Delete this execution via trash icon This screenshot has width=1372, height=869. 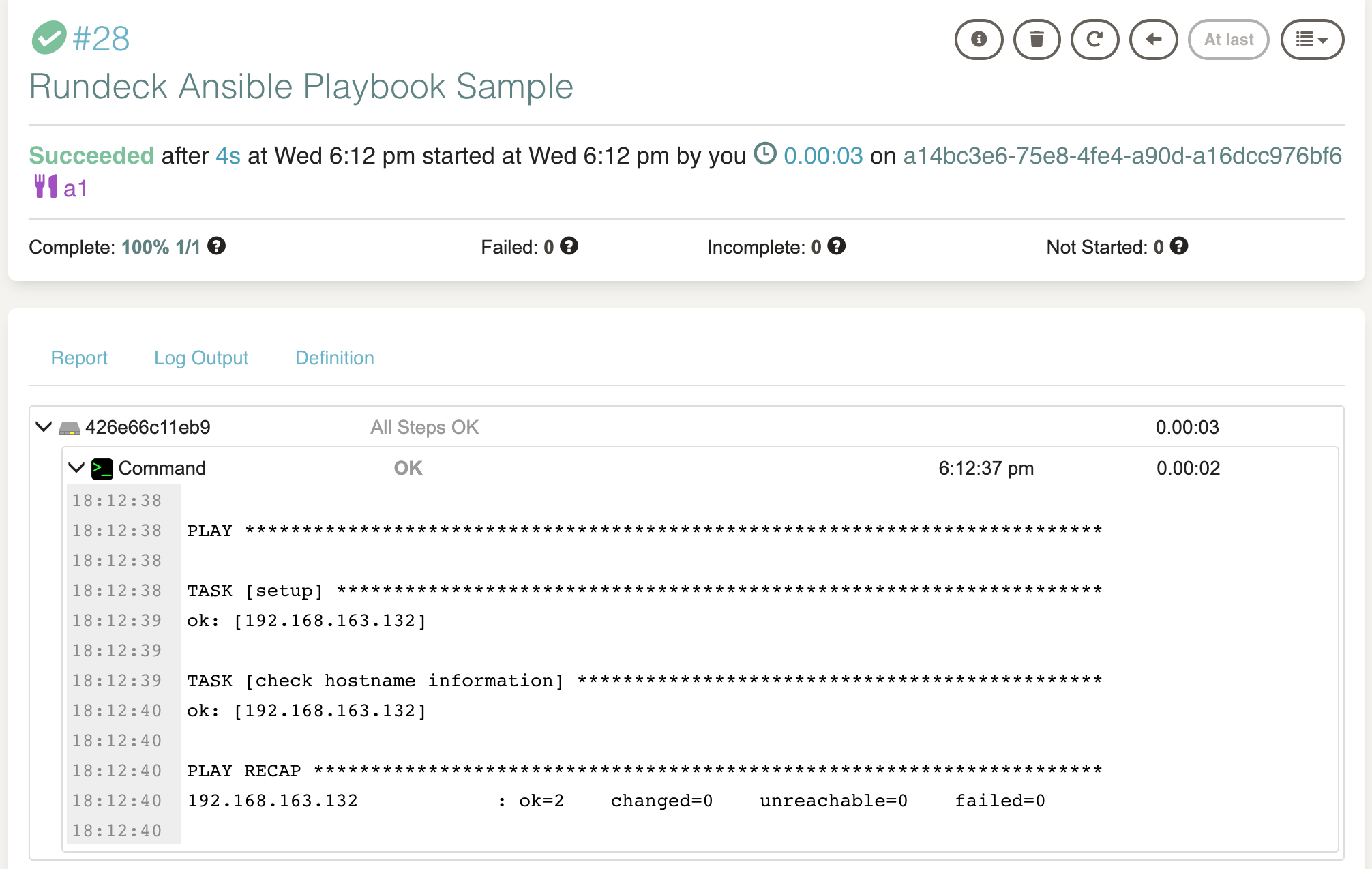1037,40
